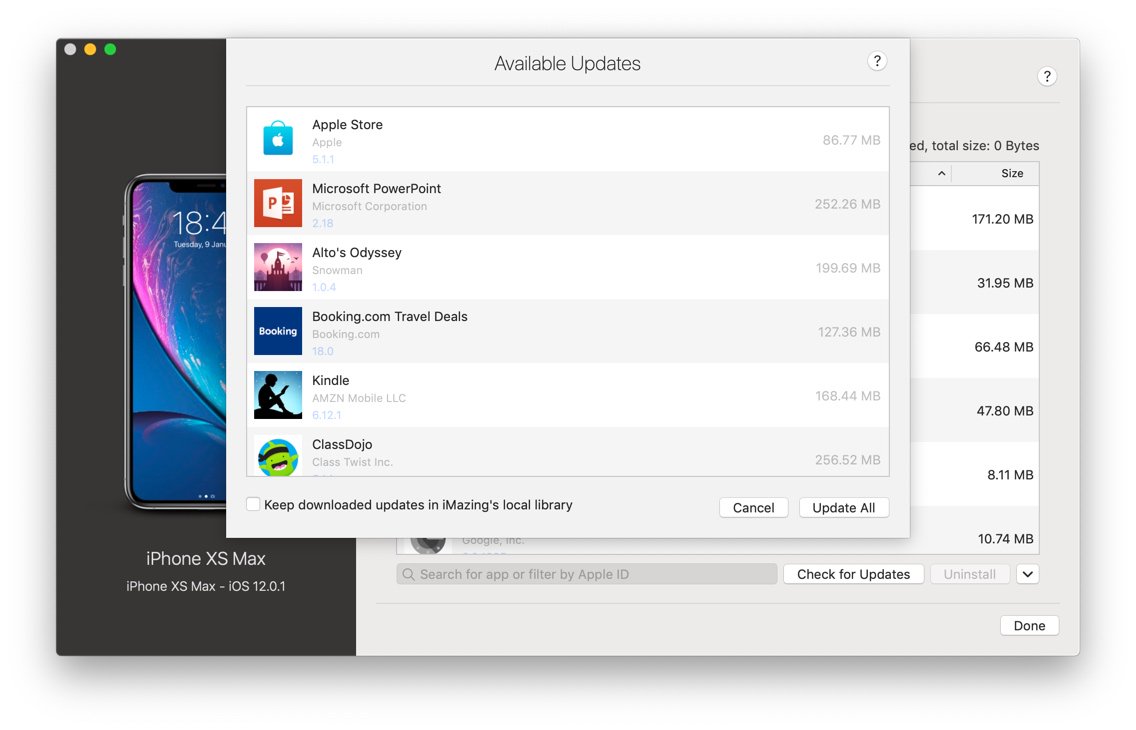The height and width of the screenshot is (730, 1136).
Task: Click Check for Updates button
Action: [x=853, y=574]
